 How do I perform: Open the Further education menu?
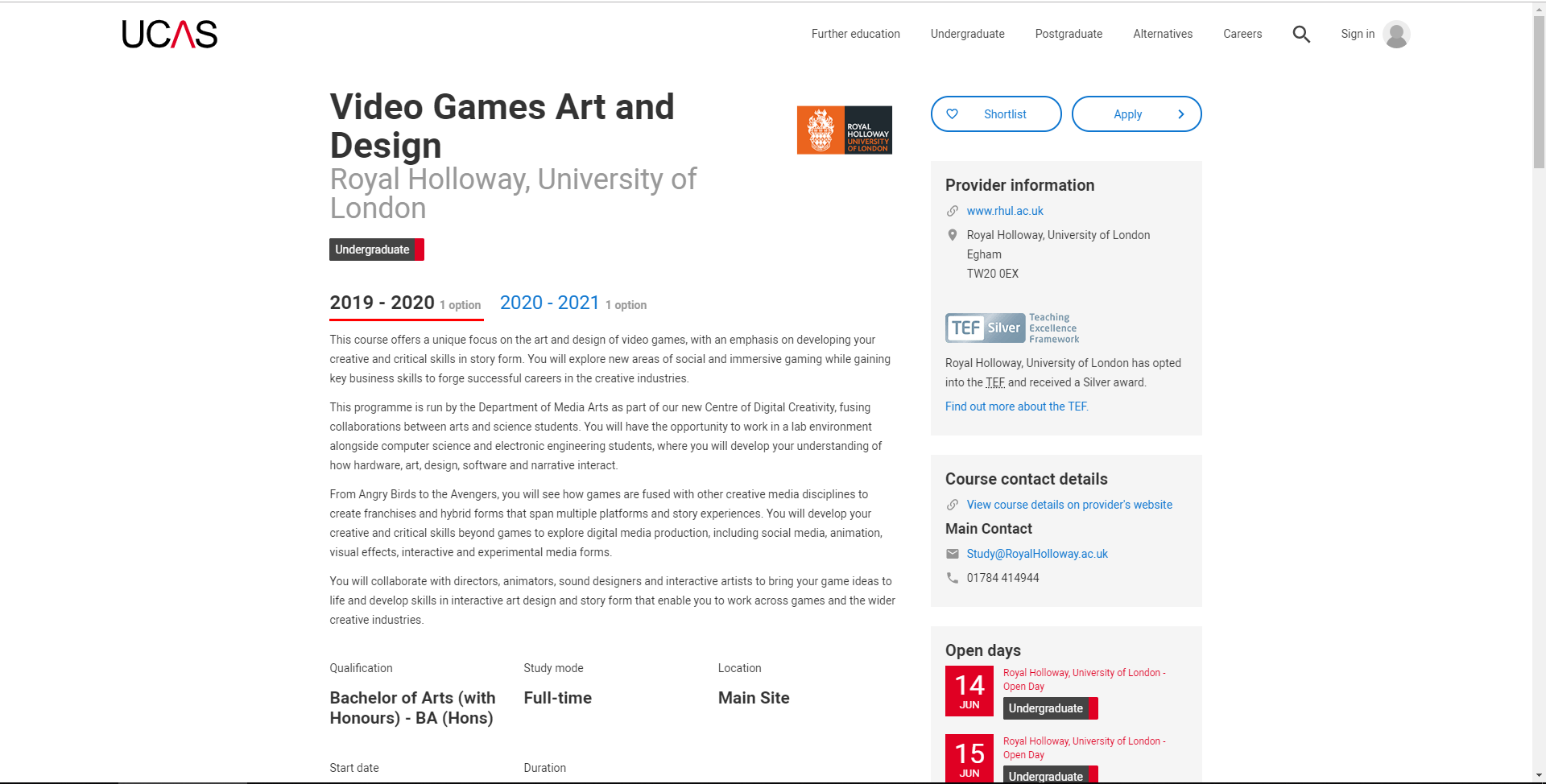pos(855,34)
